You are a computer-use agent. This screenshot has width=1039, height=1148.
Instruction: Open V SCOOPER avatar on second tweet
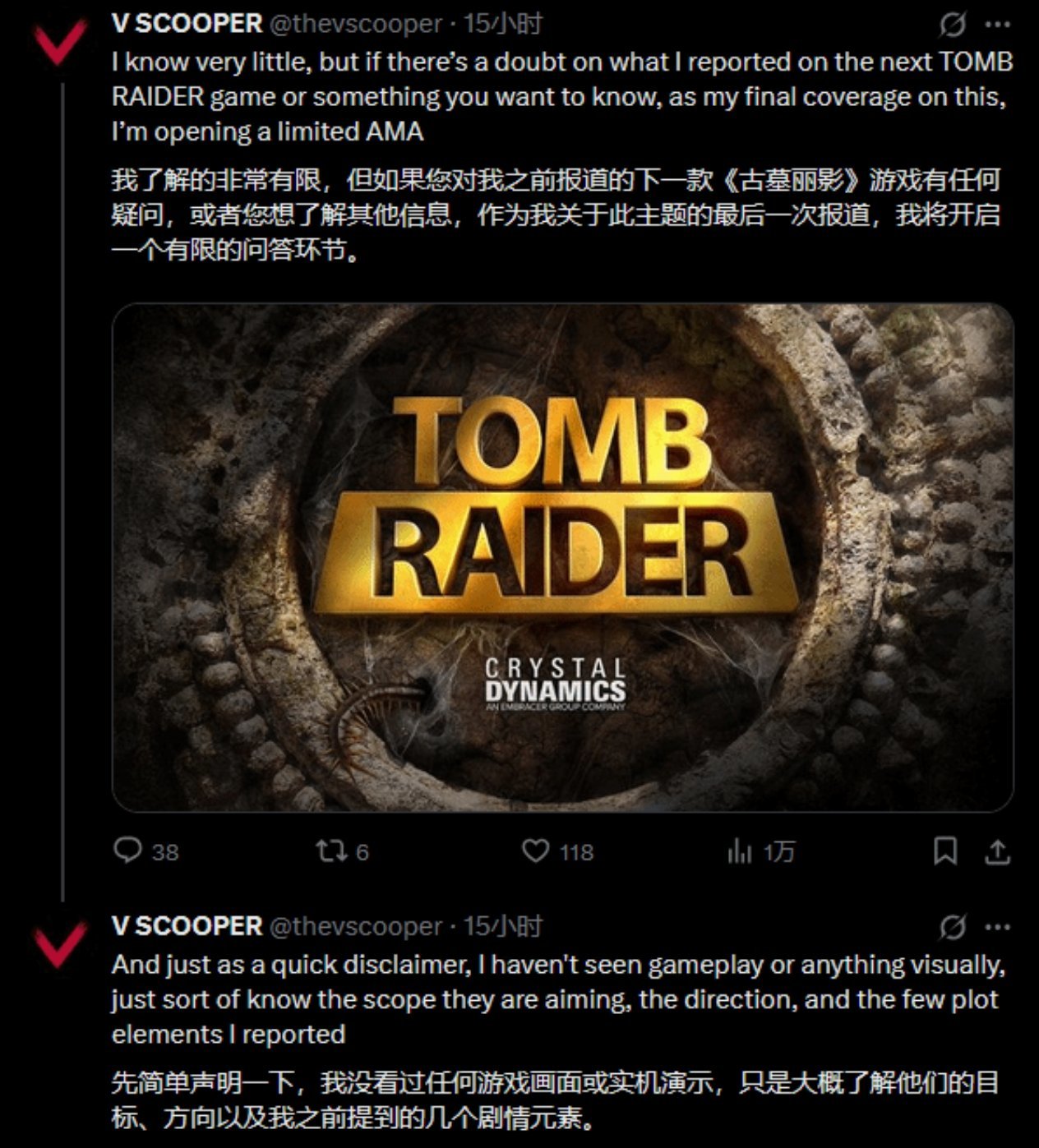pos(59,944)
